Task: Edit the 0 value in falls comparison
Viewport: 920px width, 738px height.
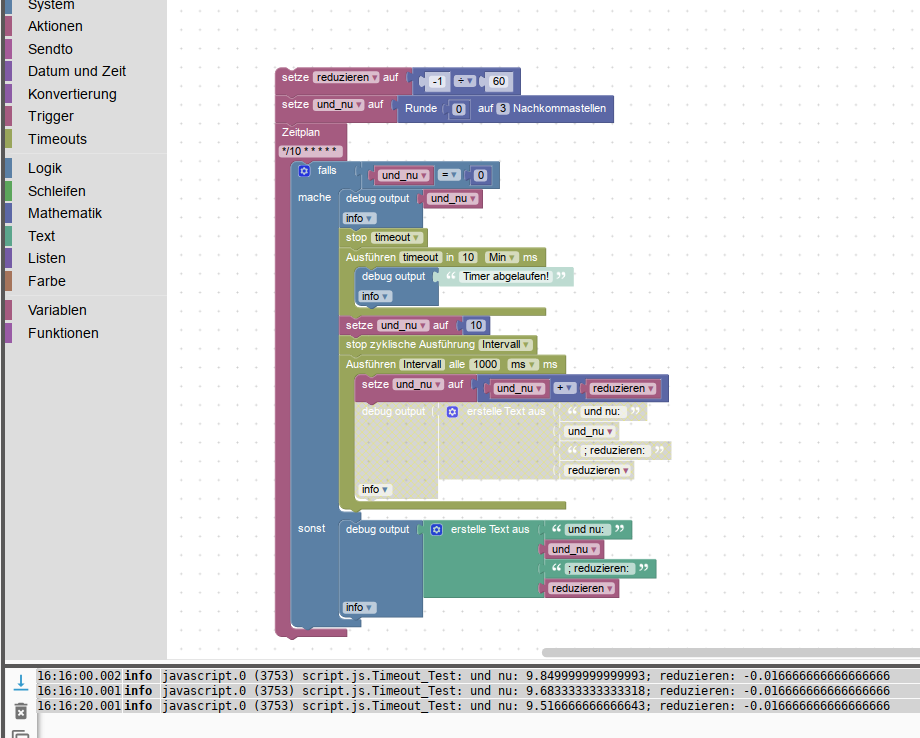Action: (481, 175)
